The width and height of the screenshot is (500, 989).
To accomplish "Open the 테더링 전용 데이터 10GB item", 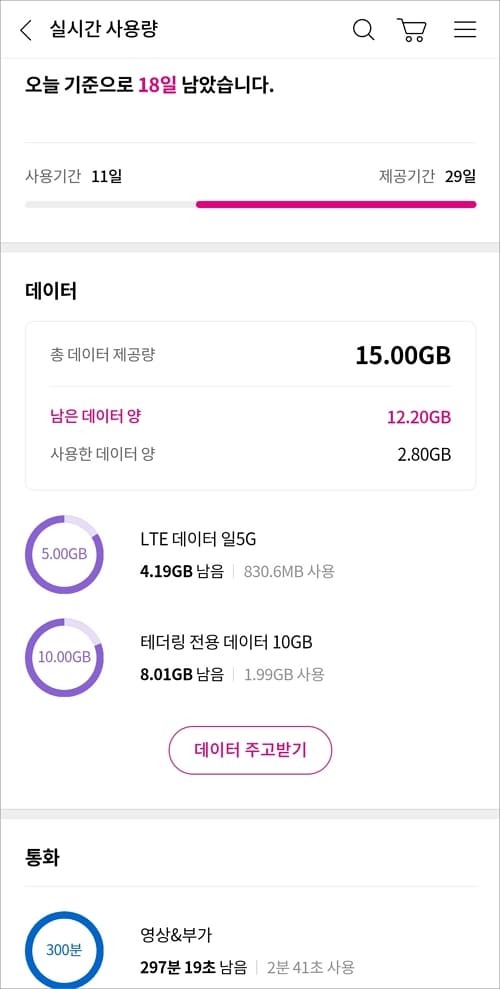I will [232, 658].
